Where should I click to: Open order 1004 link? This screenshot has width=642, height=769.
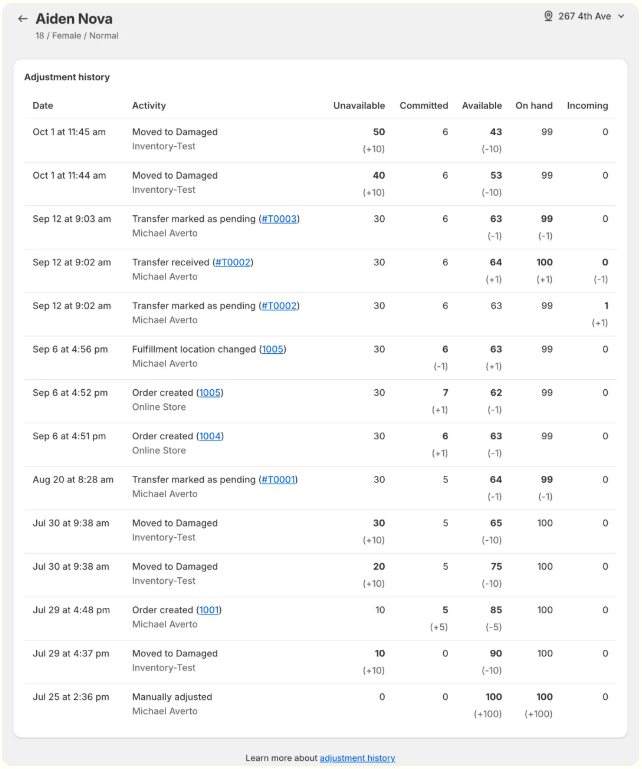(x=210, y=436)
